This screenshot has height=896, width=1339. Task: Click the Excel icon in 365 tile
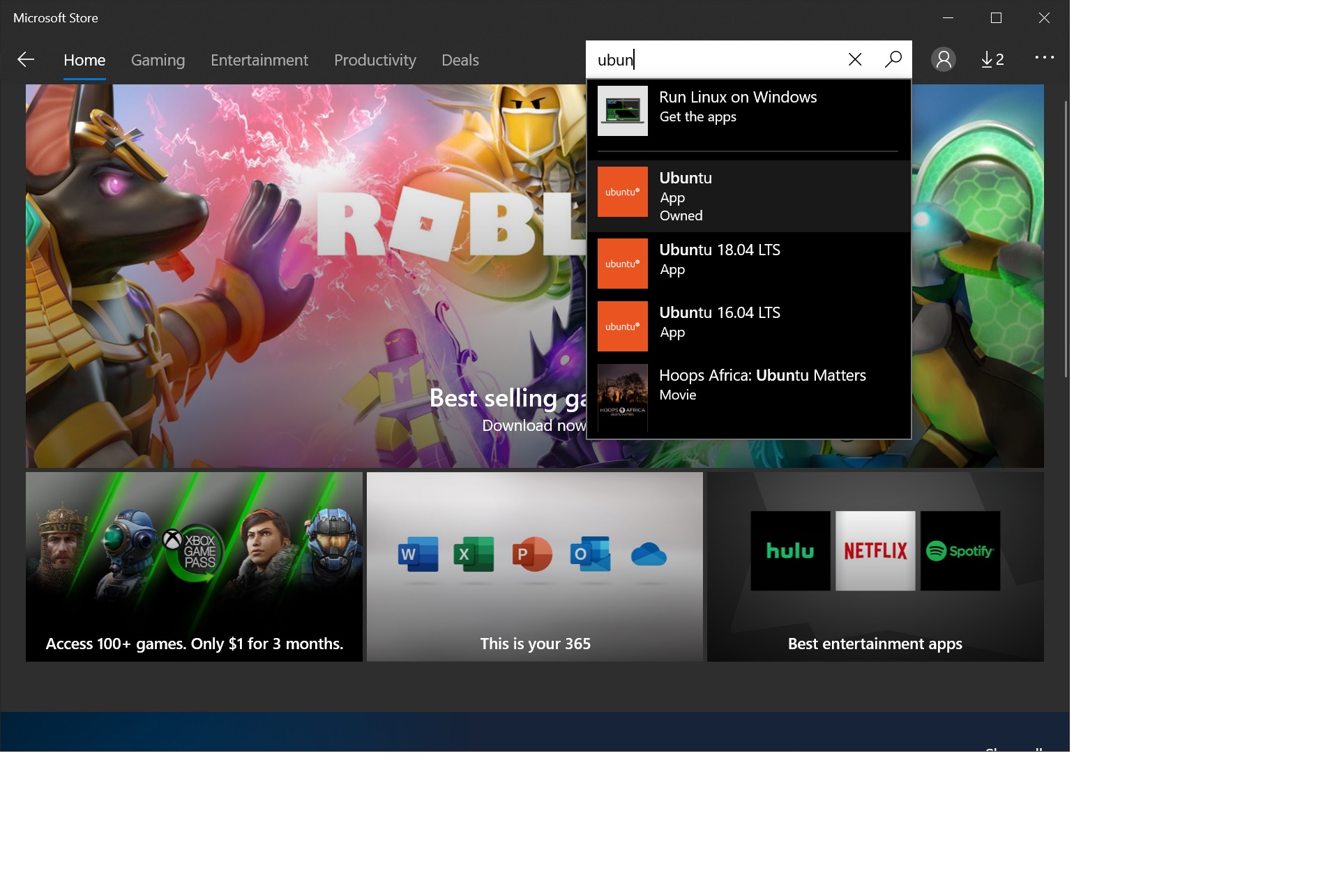[x=474, y=554]
